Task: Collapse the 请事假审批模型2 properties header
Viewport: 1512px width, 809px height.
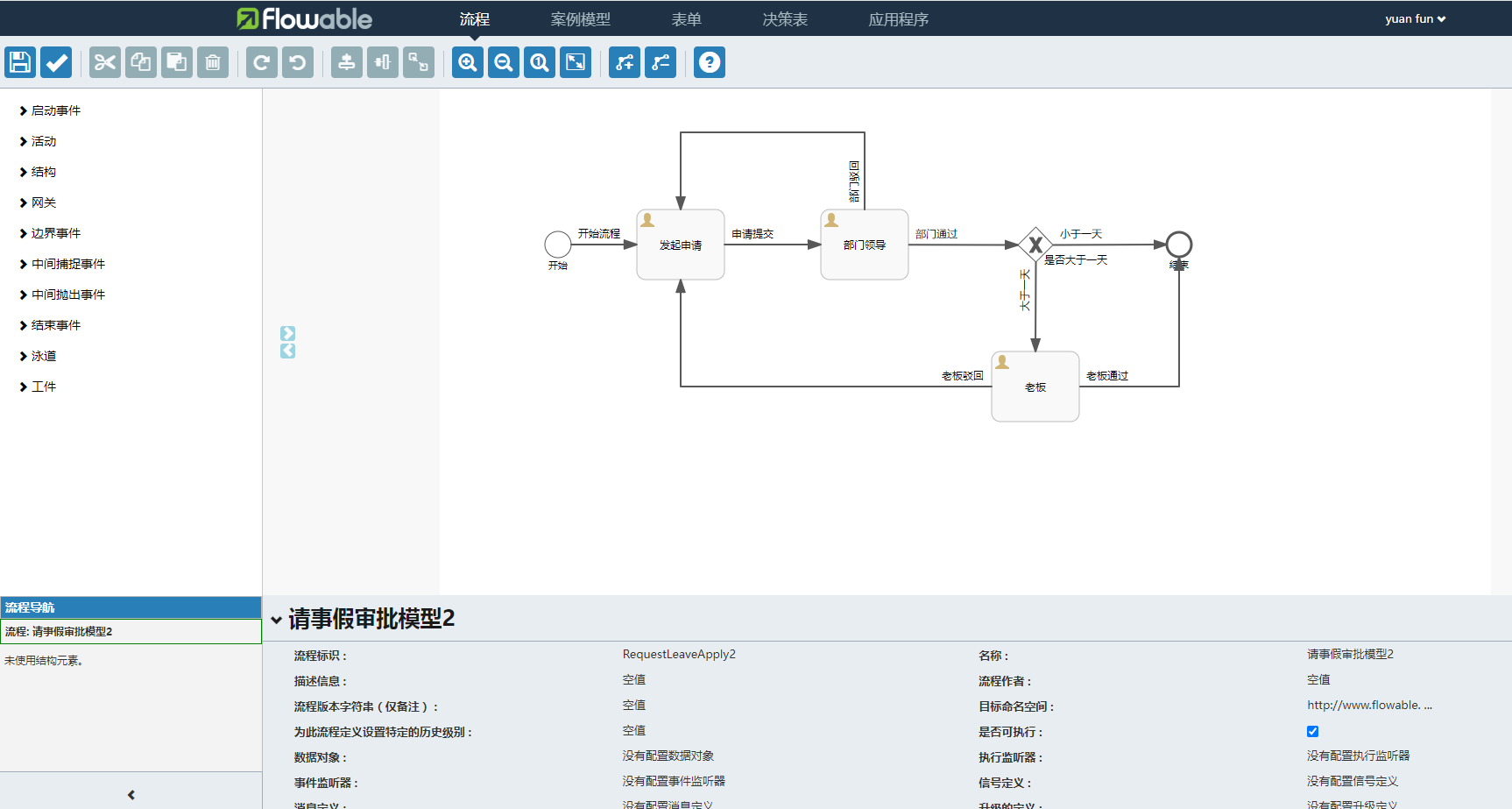Action: 277,620
